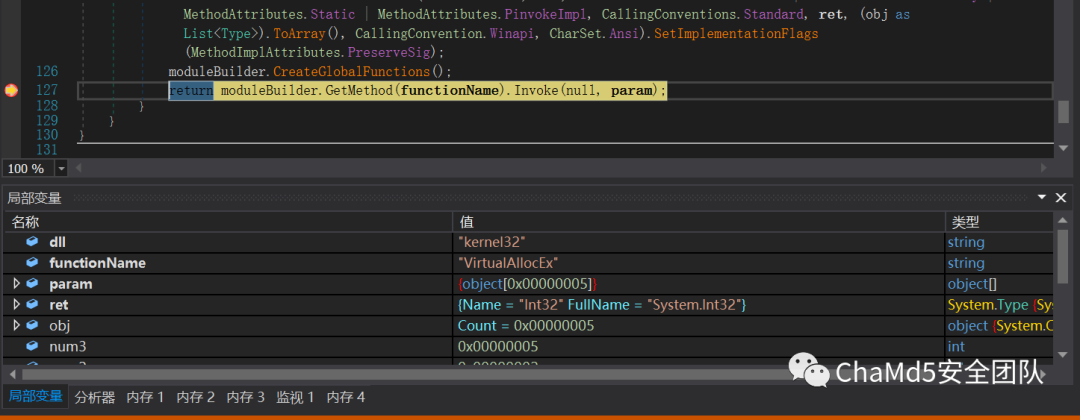Viewport: 1080px width, 420px height.
Task: Expand the obj variable row
Action: point(17,325)
